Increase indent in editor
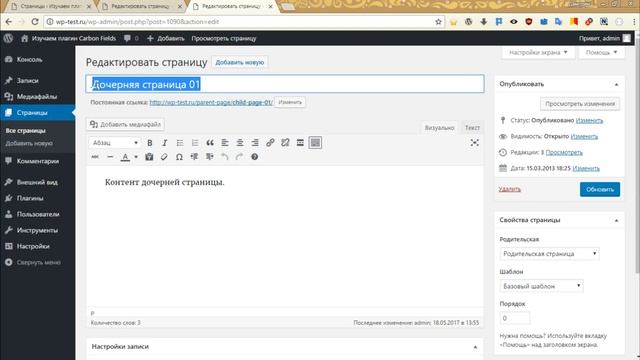 209,157
